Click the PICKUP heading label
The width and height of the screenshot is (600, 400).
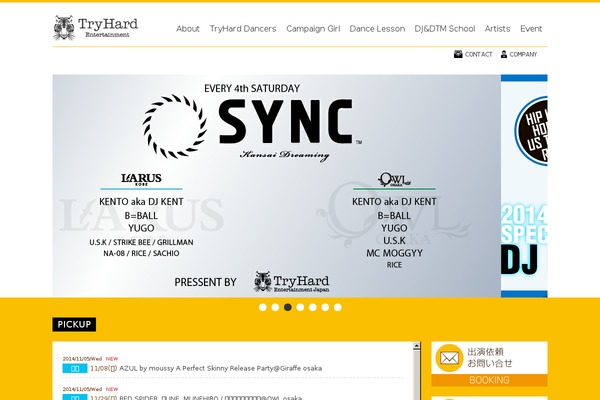click(74, 324)
